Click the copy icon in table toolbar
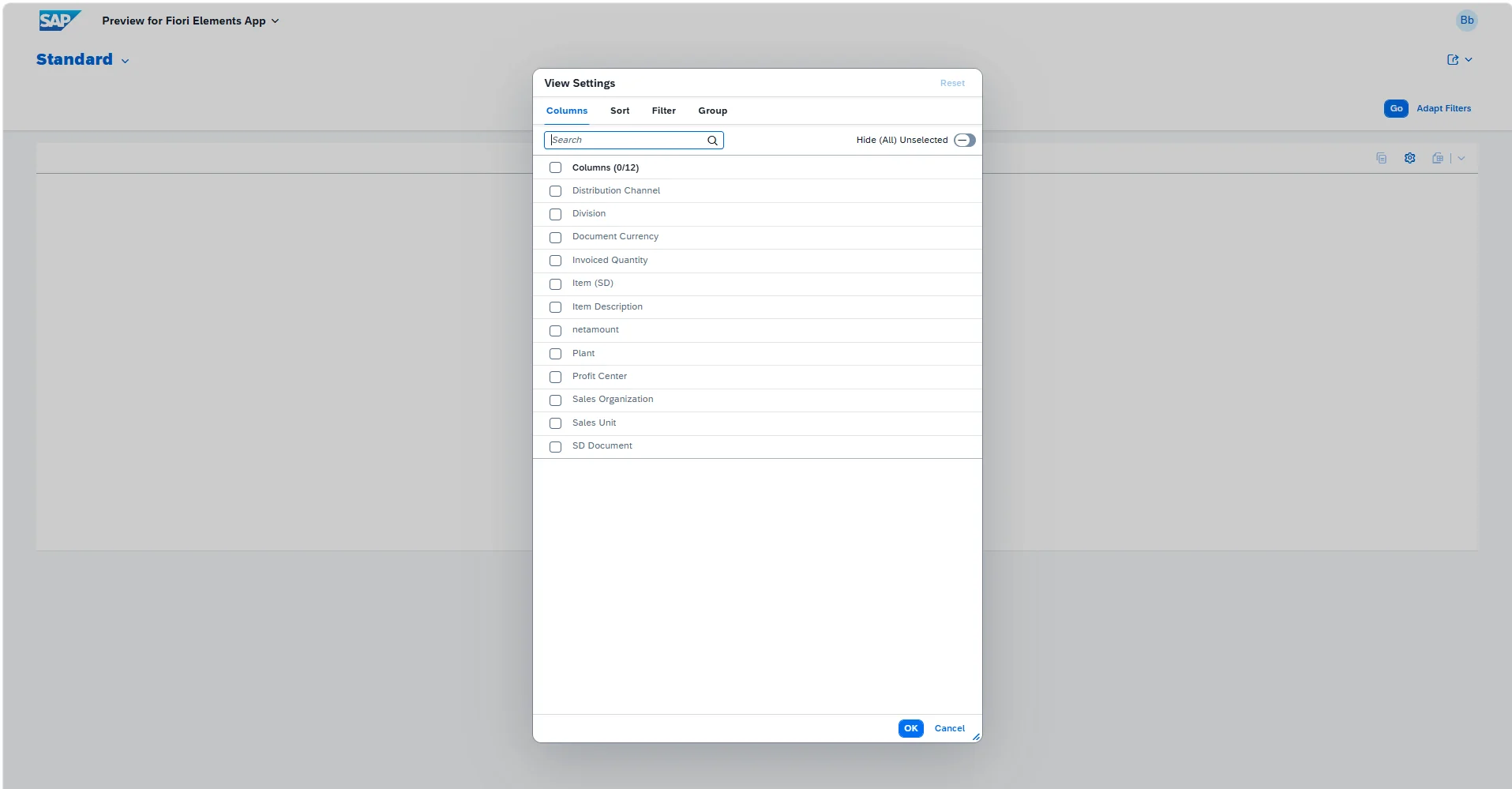 [1381, 159]
